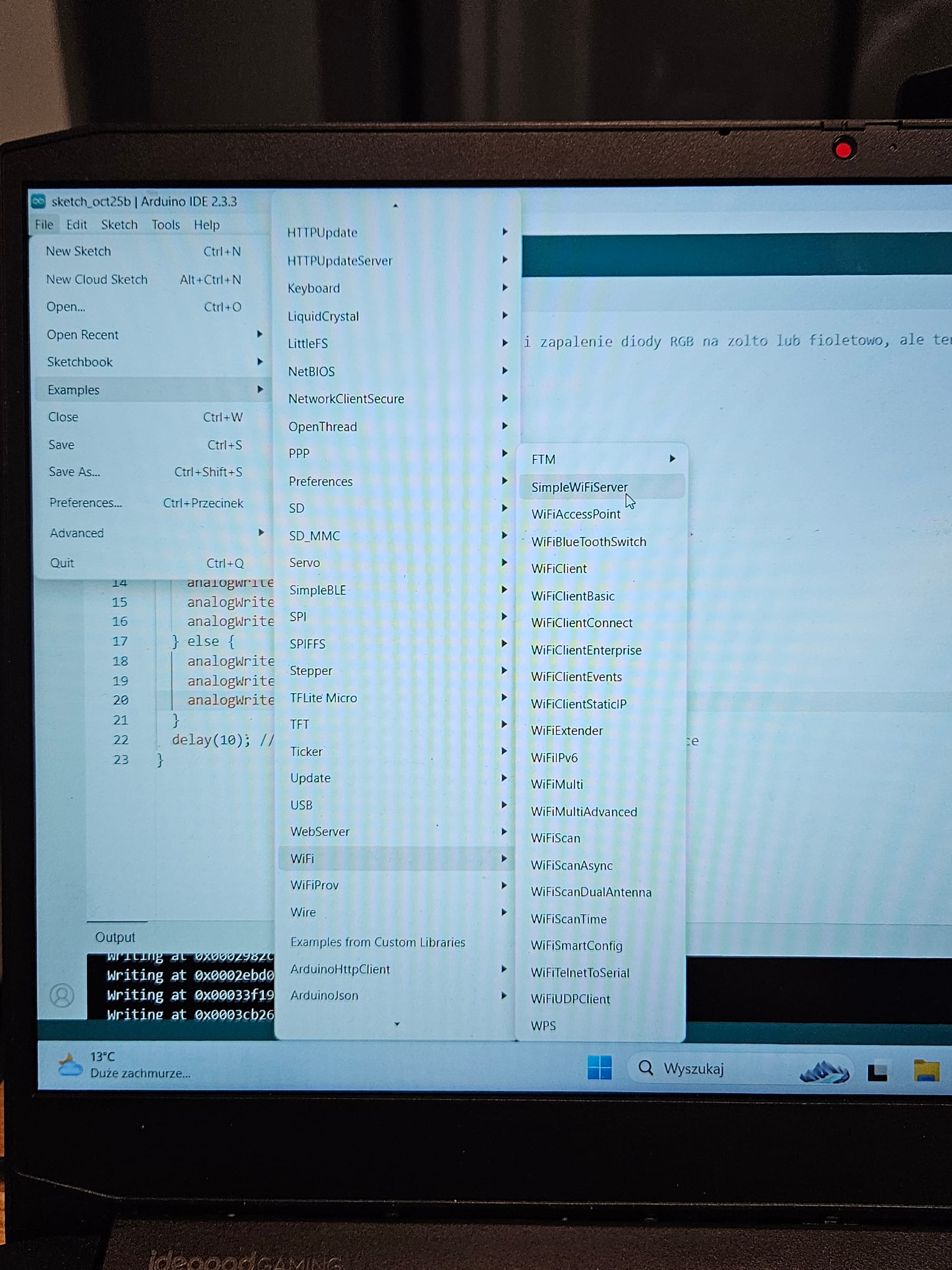Open the Tools menu

[x=166, y=224]
